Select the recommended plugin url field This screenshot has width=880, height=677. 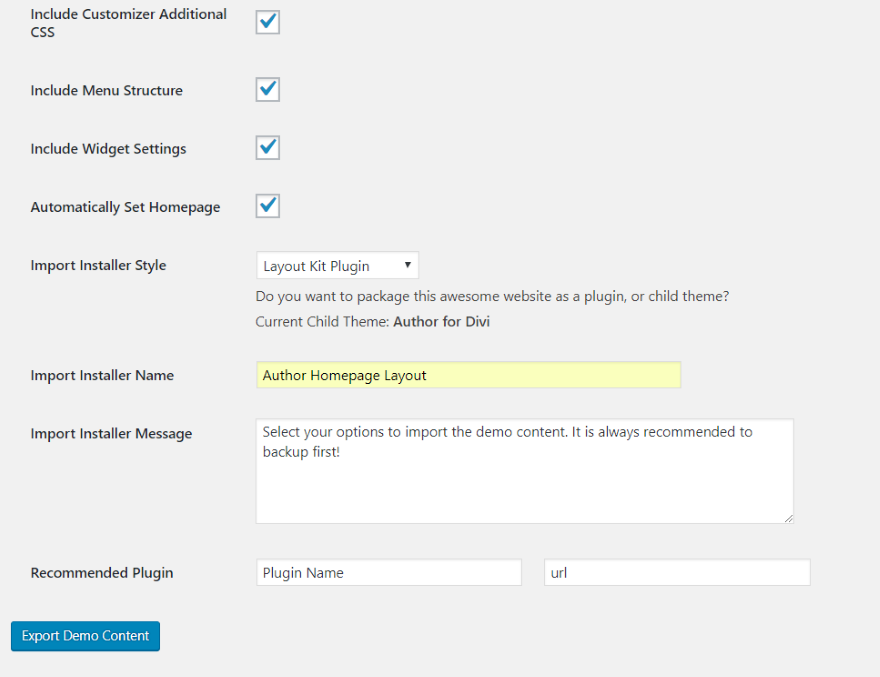(677, 573)
